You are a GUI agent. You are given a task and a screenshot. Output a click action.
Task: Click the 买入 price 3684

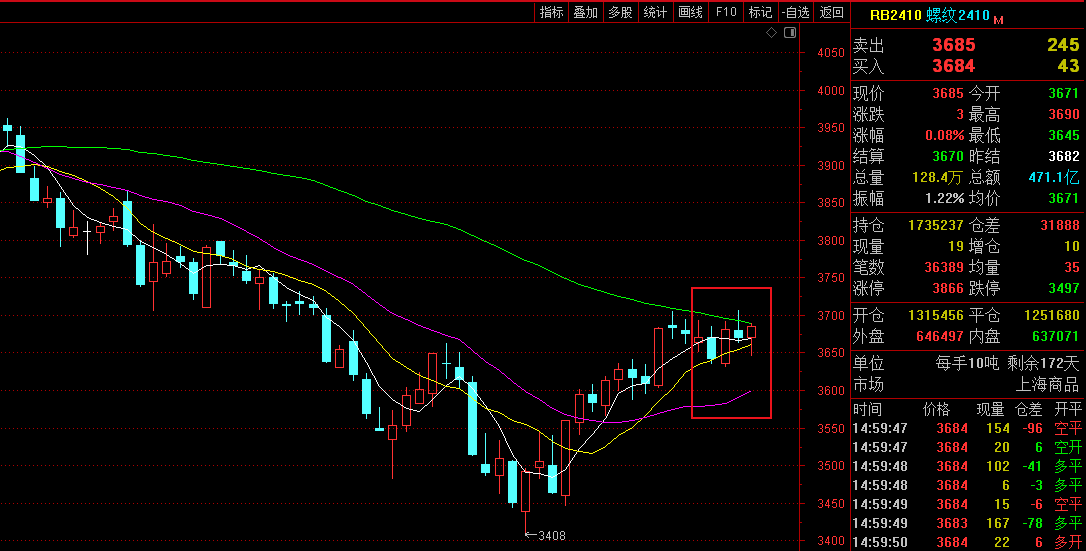(x=954, y=66)
